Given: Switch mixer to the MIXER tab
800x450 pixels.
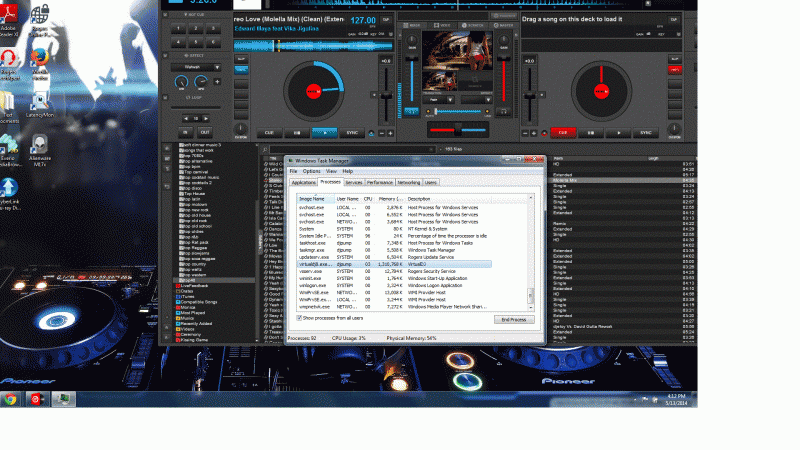Looking at the screenshot, I should [412, 25].
